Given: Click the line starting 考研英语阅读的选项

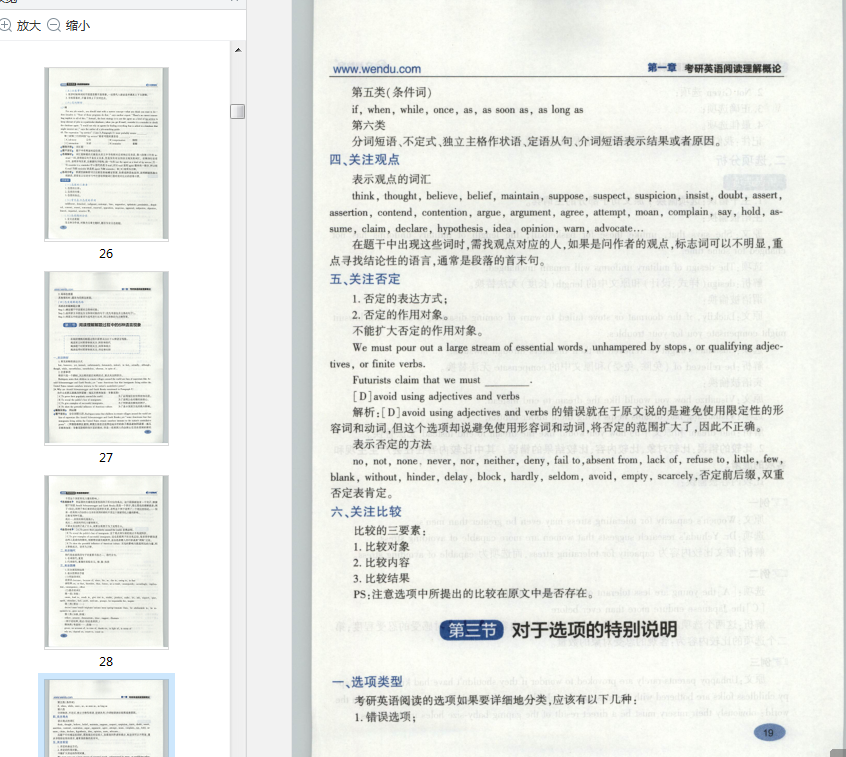Looking at the screenshot, I should coord(496,700).
